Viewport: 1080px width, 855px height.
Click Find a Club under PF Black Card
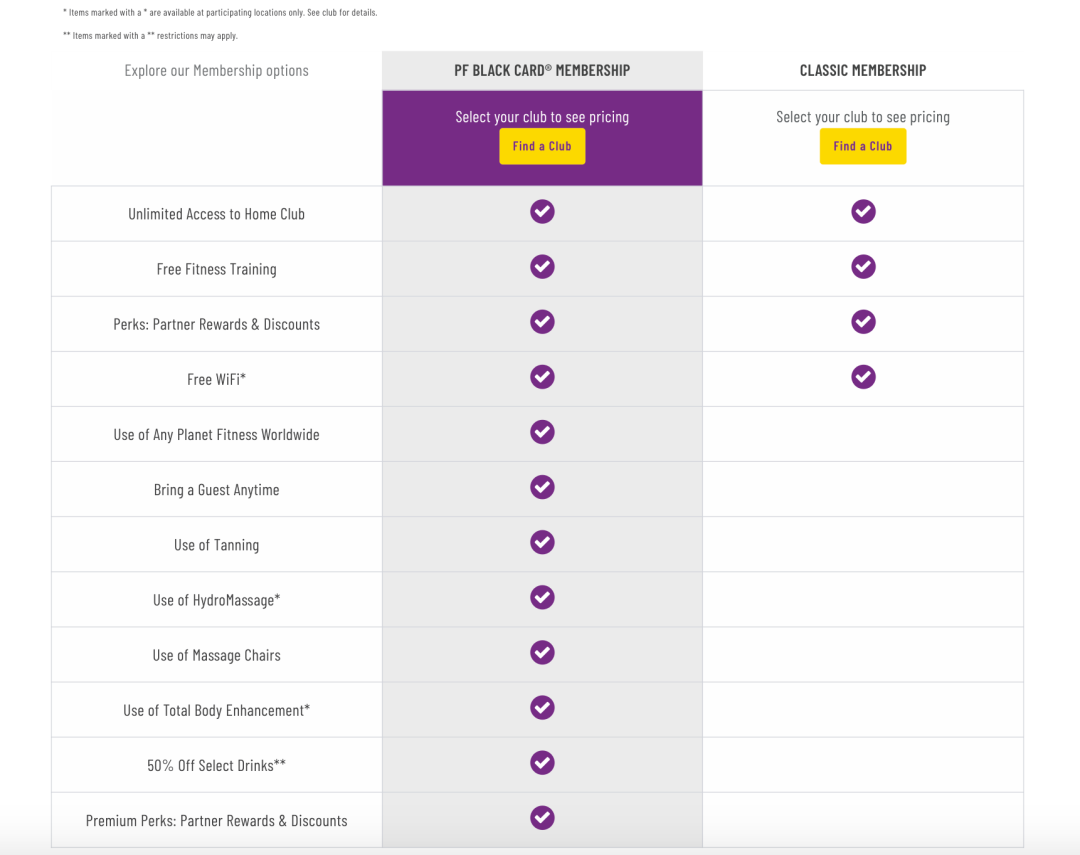542,146
